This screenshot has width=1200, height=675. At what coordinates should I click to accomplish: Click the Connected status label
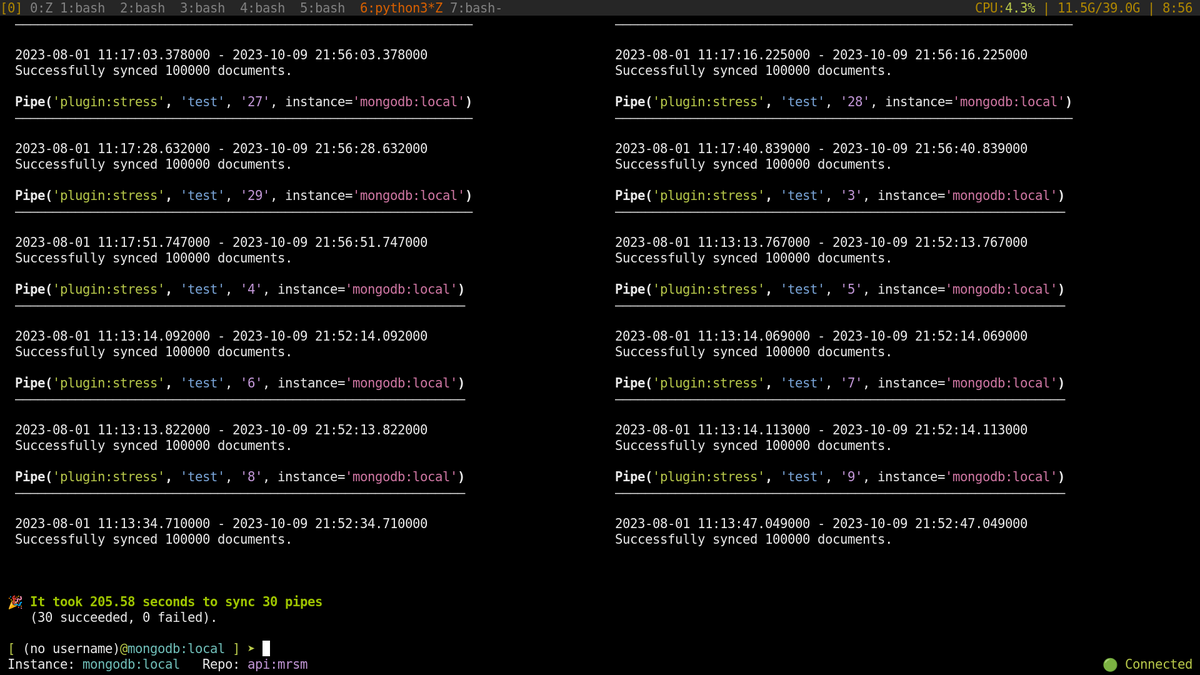pos(1158,664)
